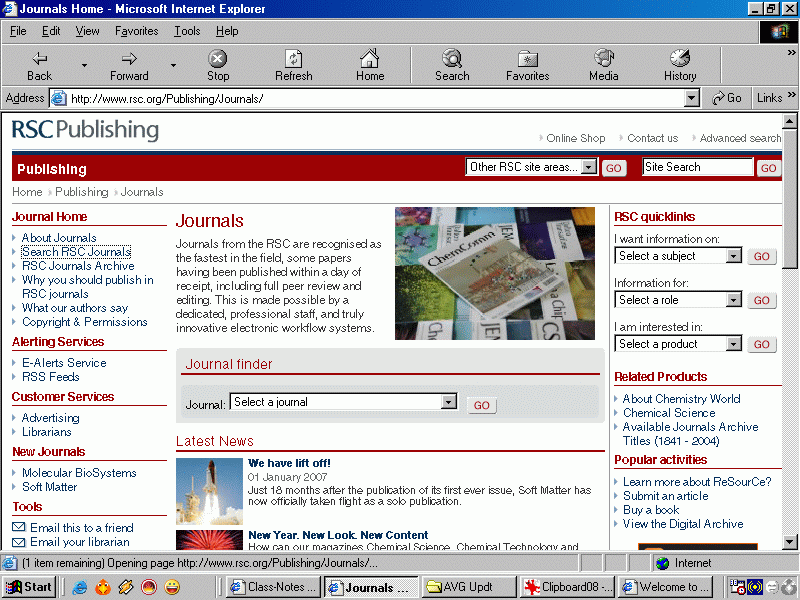Open the address bar dropdown list
The width and height of the screenshot is (800, 600).
point(691,98)
